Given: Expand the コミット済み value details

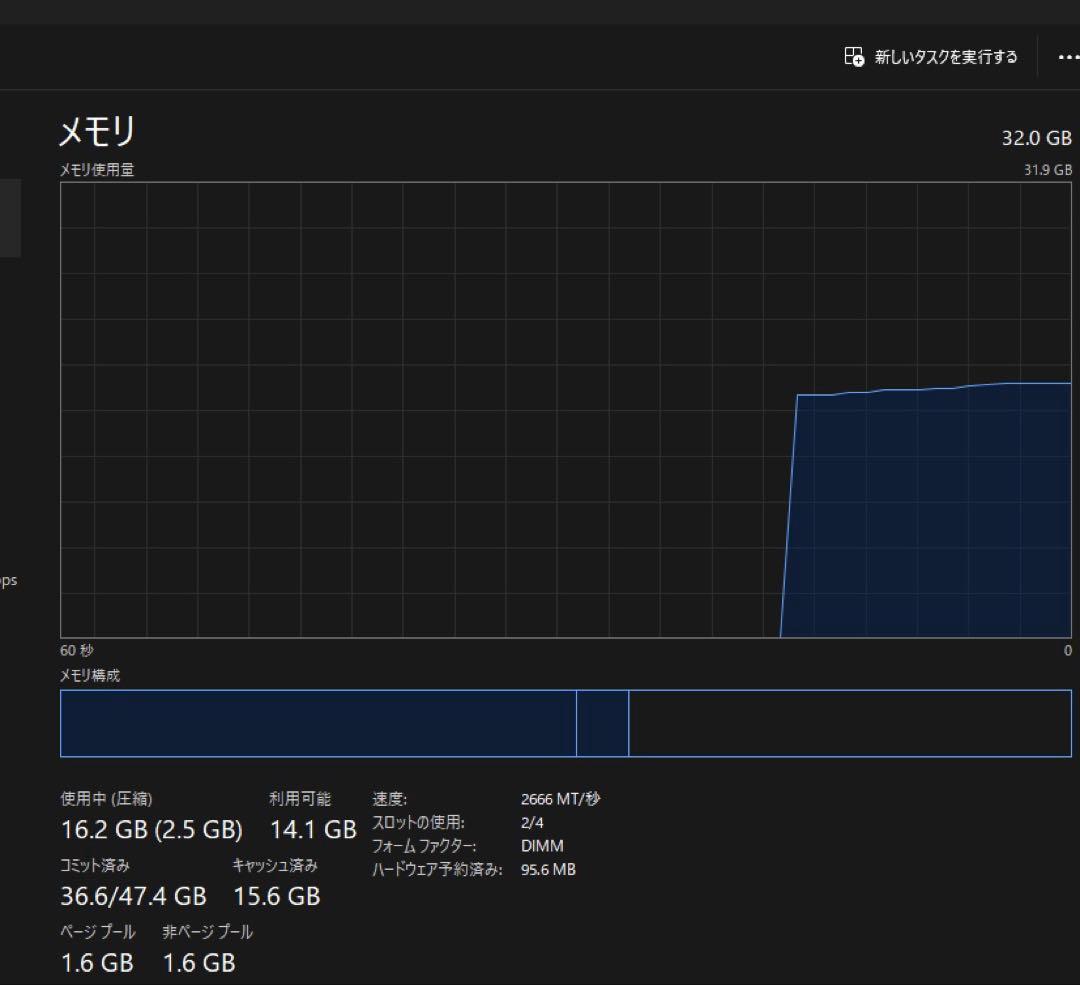Looking at the screenshot, I should [134, 896].
